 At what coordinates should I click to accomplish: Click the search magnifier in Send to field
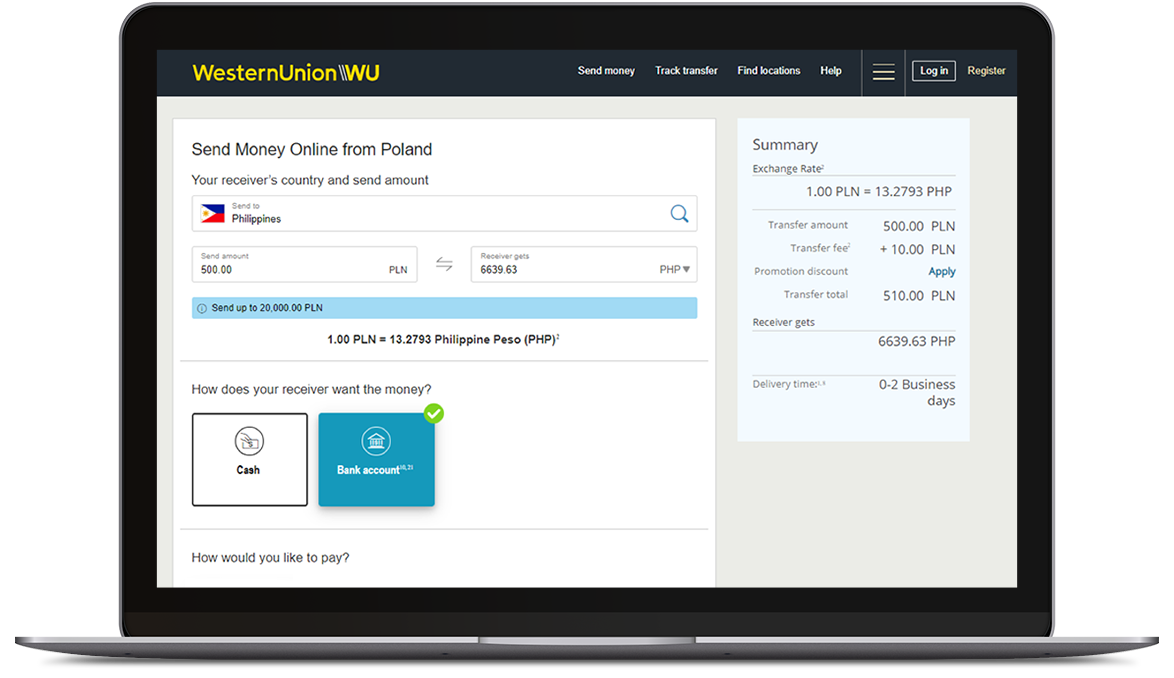(x=679, y=213)
